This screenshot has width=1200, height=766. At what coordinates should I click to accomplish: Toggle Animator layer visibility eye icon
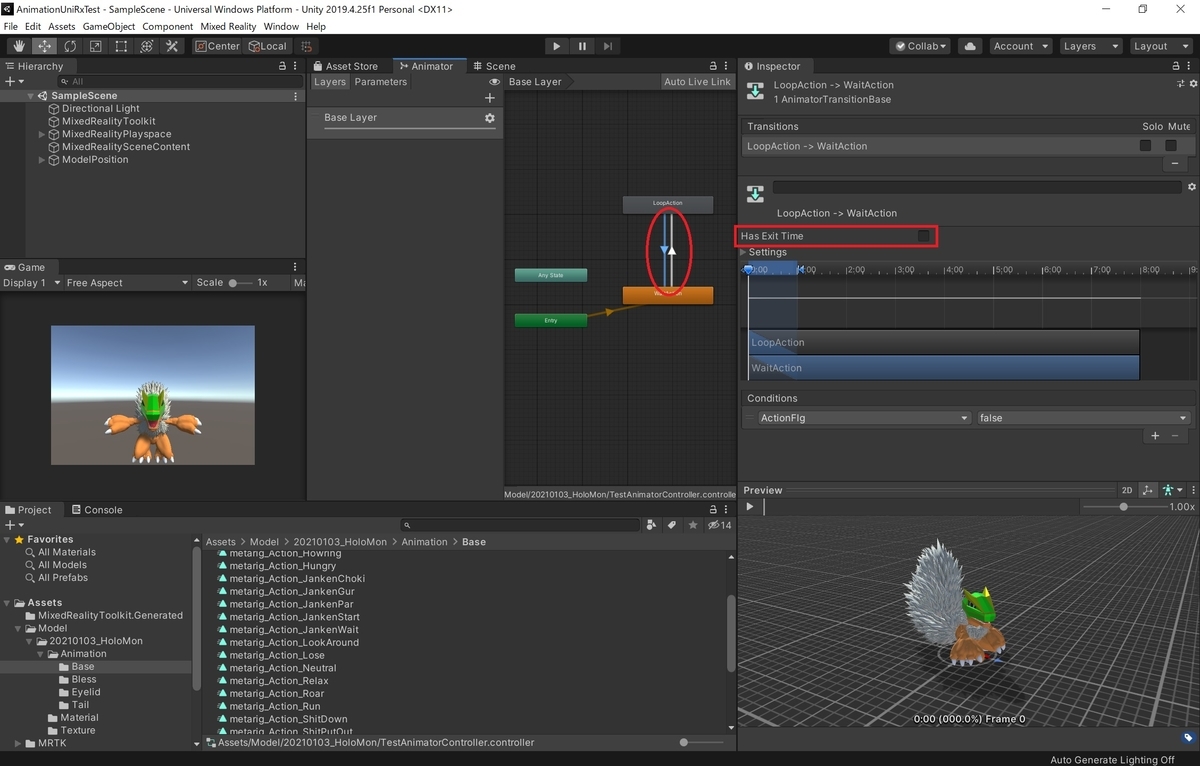[494, 82]
